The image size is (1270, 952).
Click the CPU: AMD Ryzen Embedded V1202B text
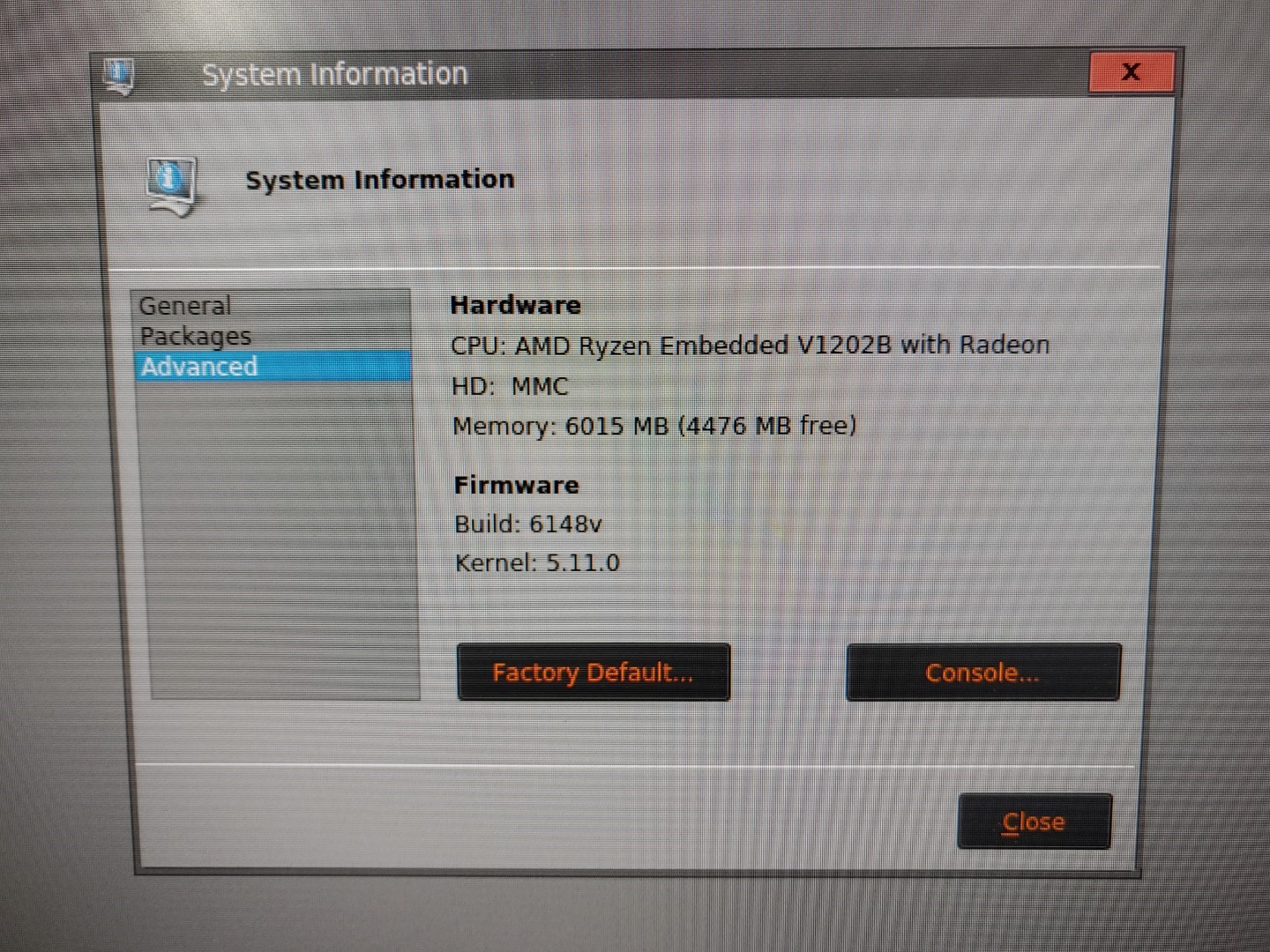750,345
